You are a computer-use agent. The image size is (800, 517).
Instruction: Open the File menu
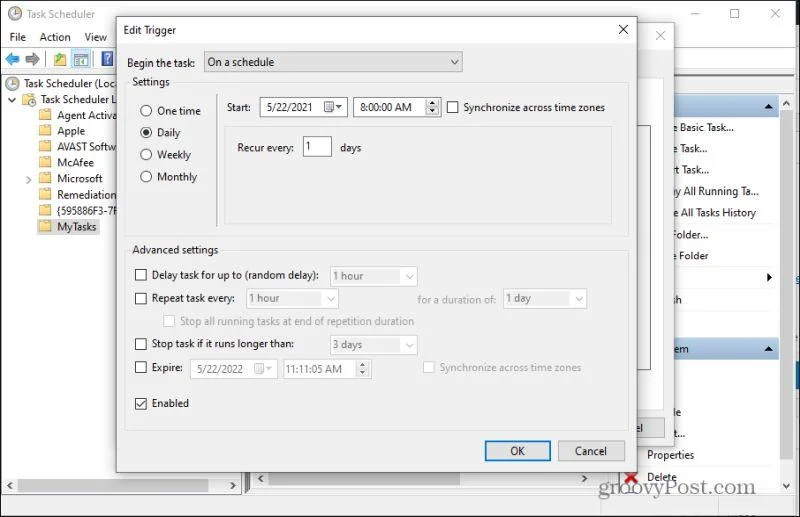pyautogui.click(x=17, y=37)
